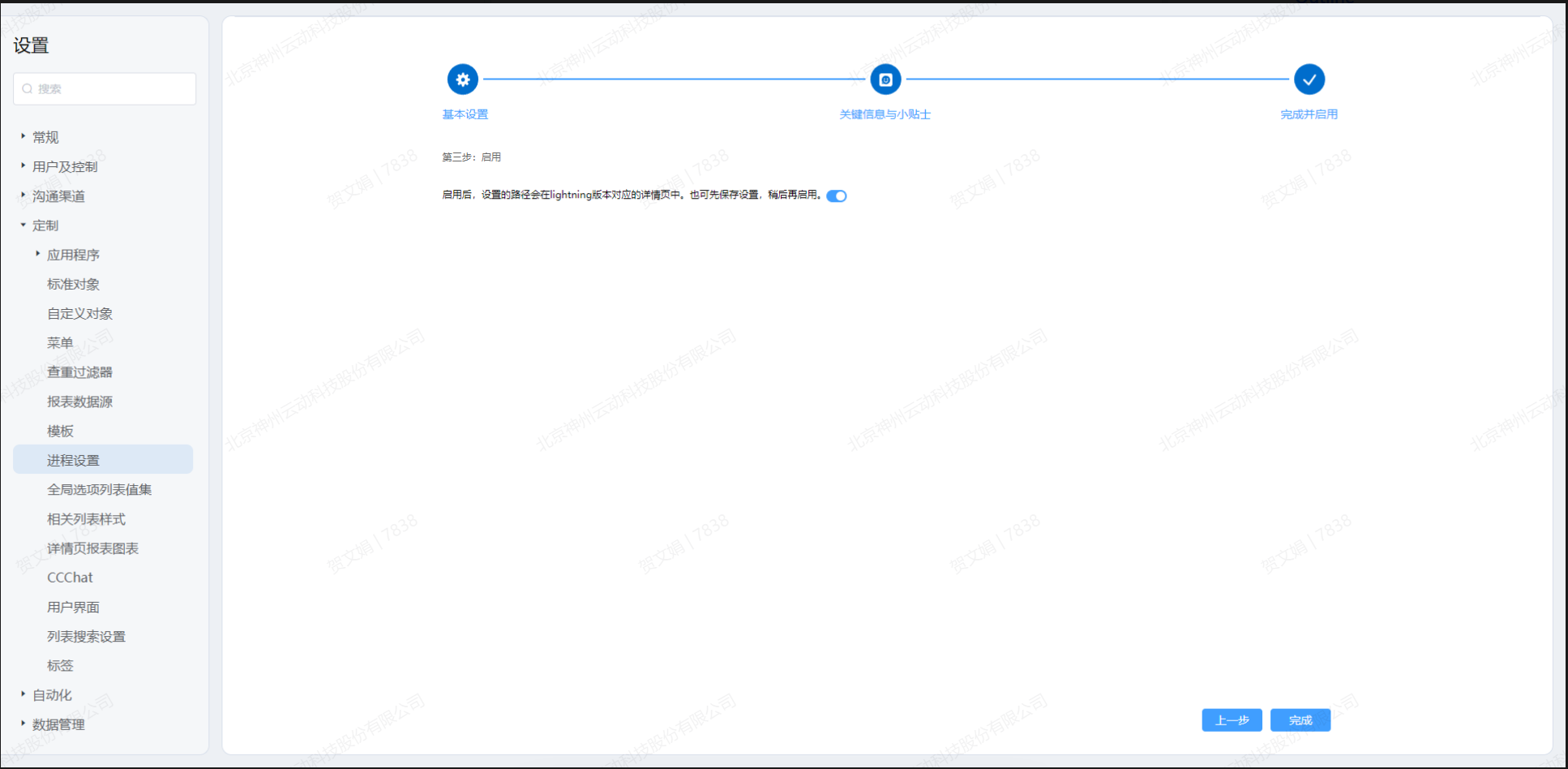Expand the 沟通渠道 section
The width and height of the screenshot is (1568, 769).
[24, 195]
